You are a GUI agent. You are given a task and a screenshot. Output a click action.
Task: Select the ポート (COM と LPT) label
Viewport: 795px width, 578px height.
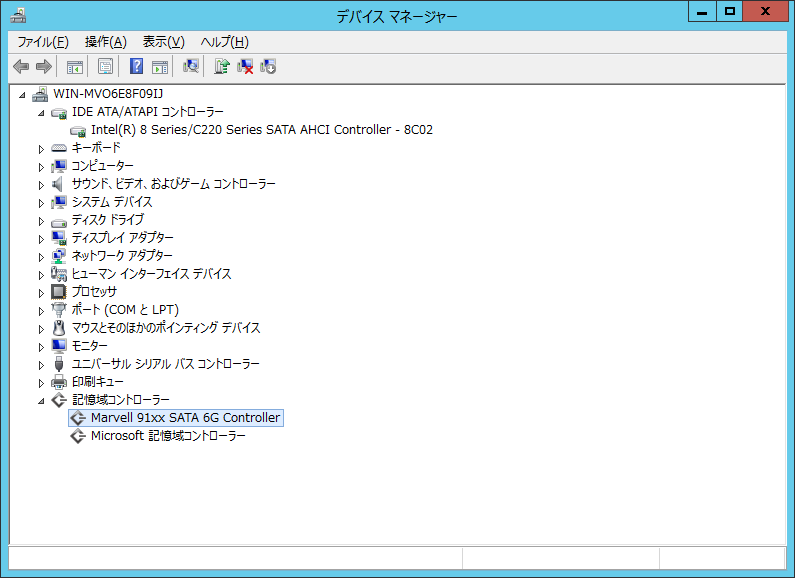pyautogui.click(x=125, y=310)
